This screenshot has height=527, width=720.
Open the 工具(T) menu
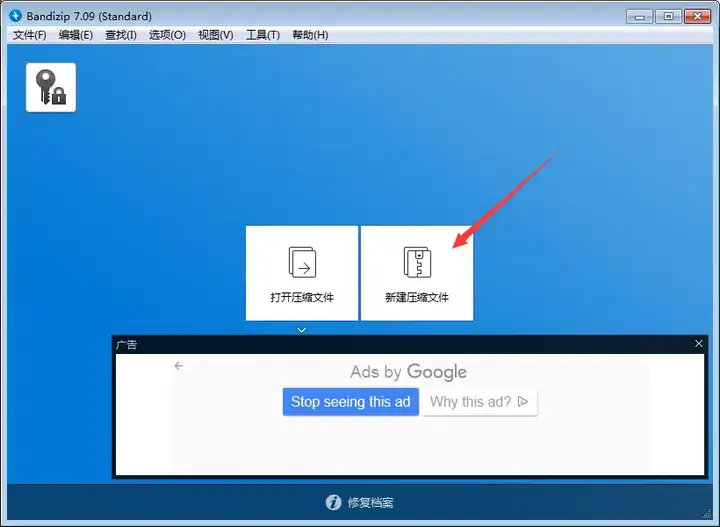263,35
